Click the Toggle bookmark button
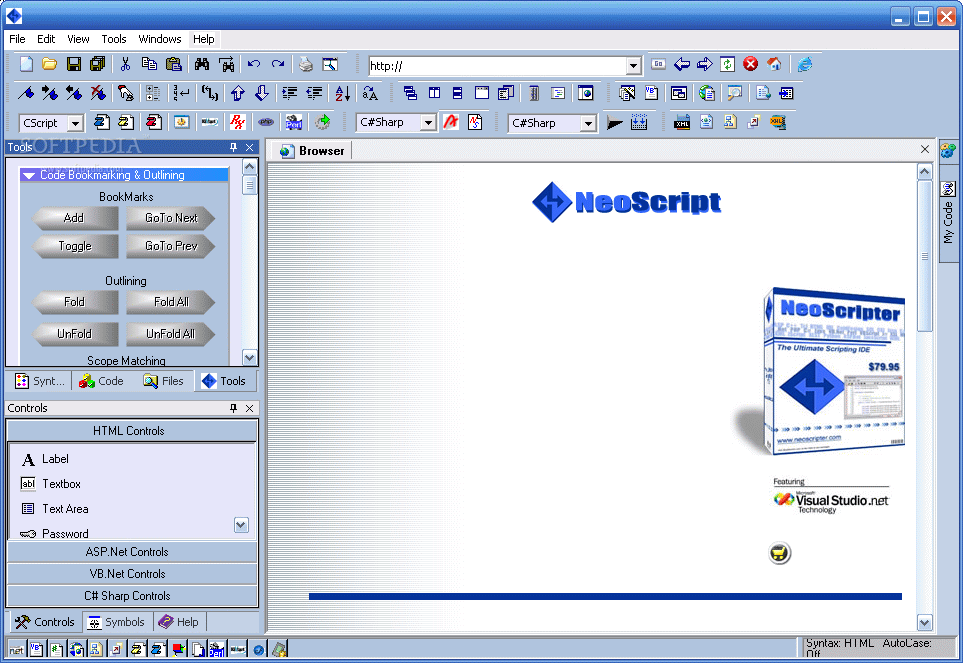This screenshot has width=963, height=663. pos(74,246)
